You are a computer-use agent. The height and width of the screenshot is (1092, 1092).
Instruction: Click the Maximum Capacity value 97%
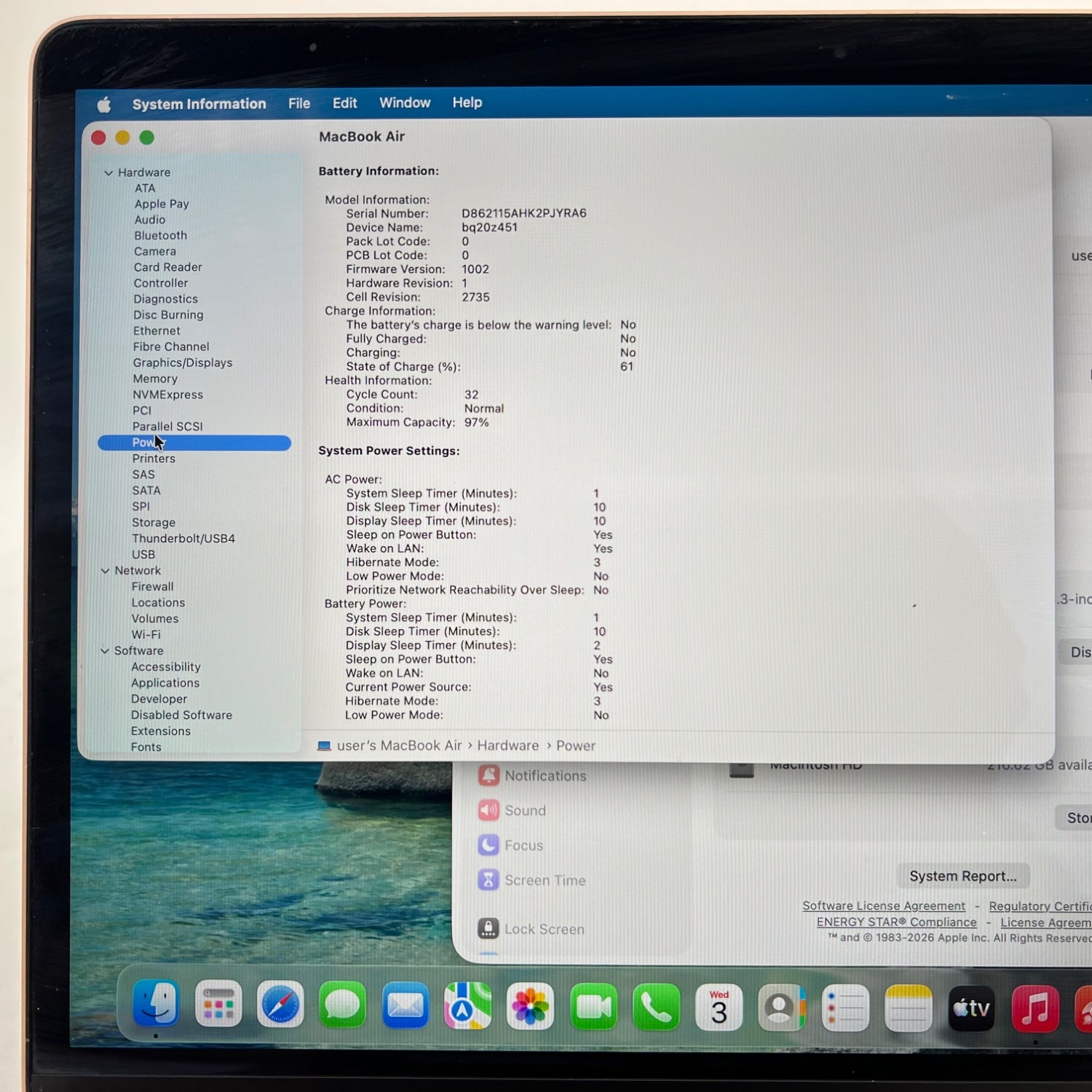coord(477,422)
